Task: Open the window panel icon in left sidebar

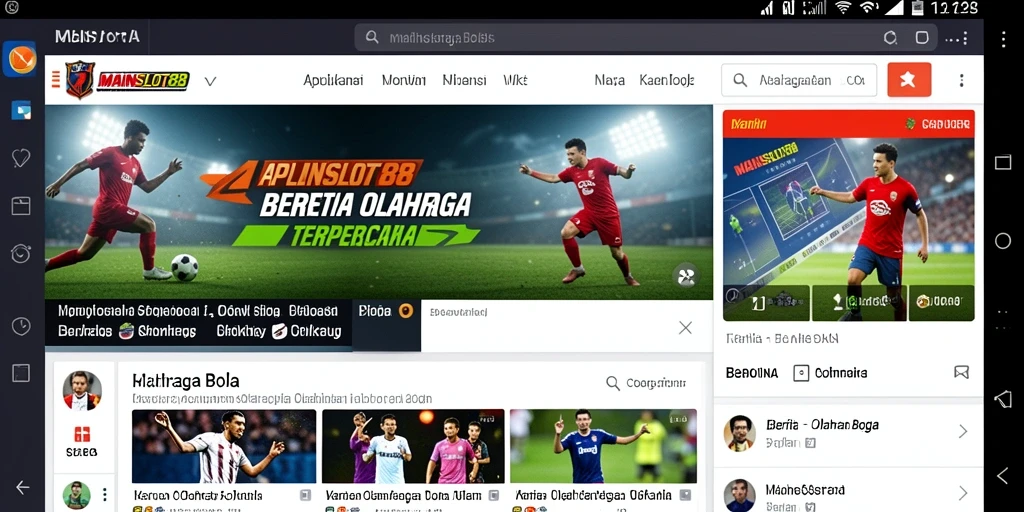Action: [21, 206]
